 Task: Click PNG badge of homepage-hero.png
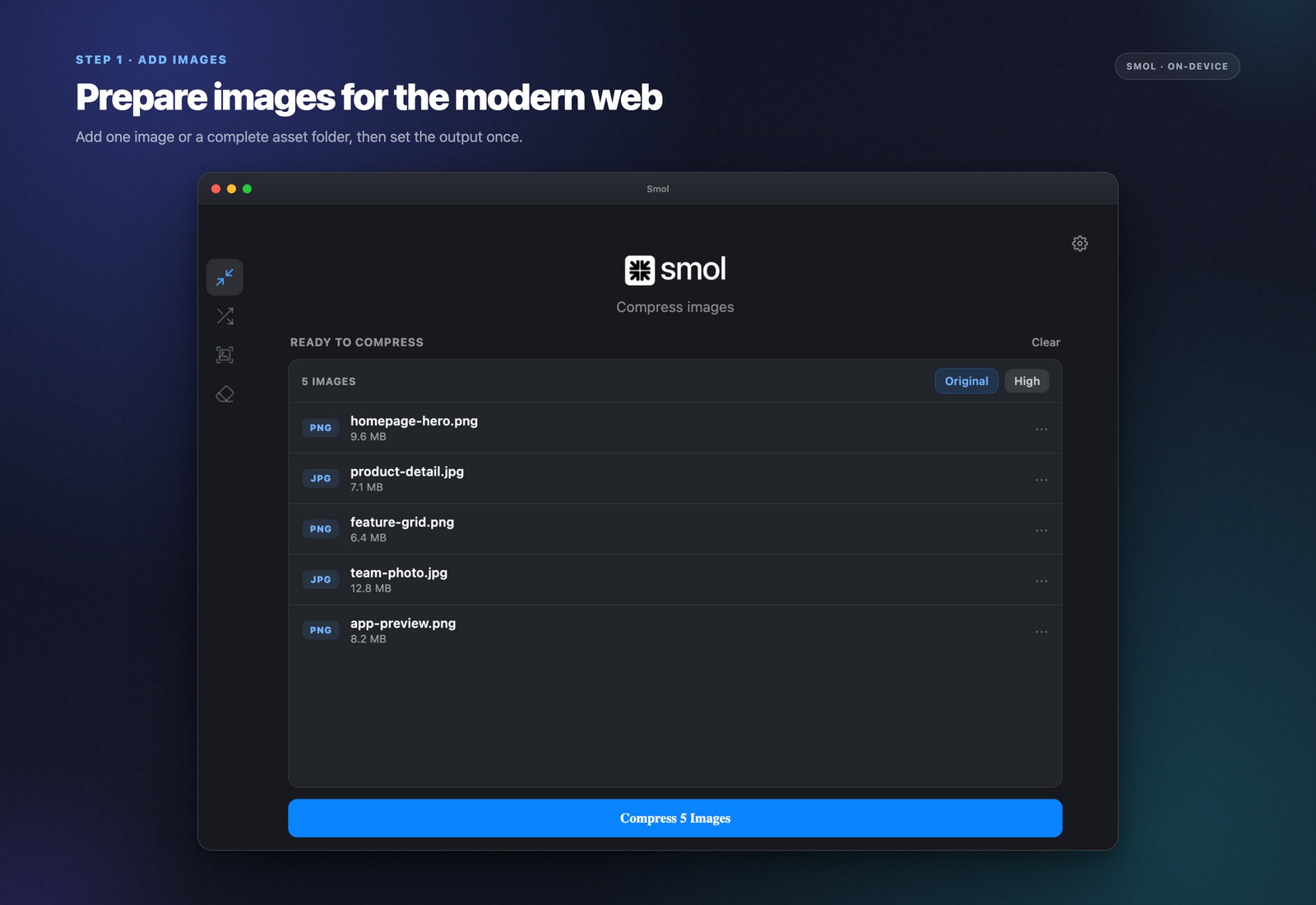click(x=321, y=428)
